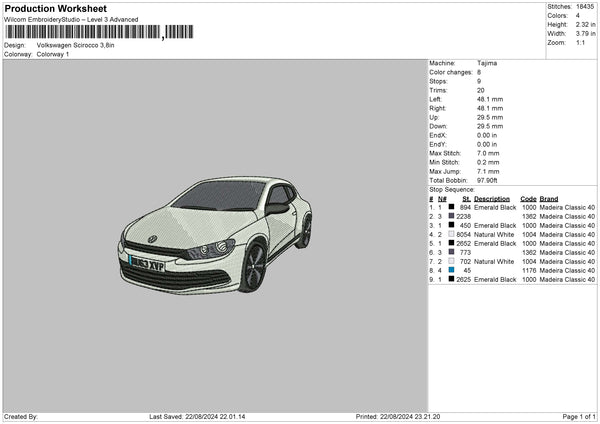The width and height of the screenshot is (600, 424).
Task: Click the black swatch in stop row 1
Action: 452,207
